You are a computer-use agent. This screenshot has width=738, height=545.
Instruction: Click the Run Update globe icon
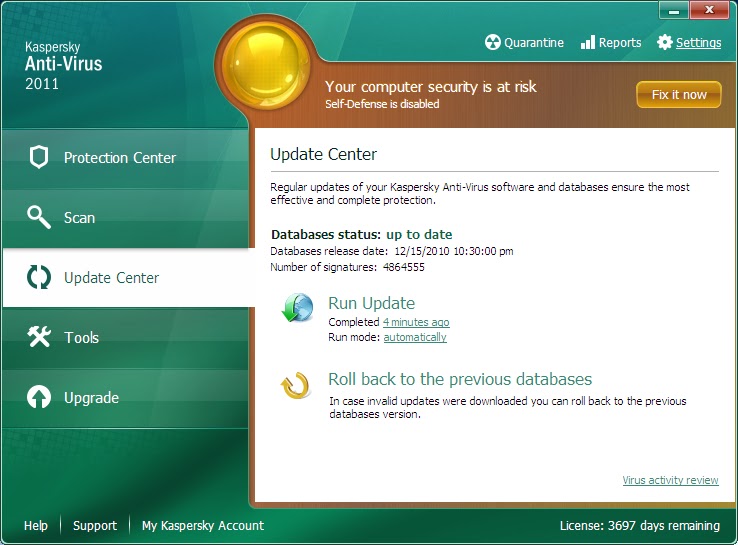297,308
